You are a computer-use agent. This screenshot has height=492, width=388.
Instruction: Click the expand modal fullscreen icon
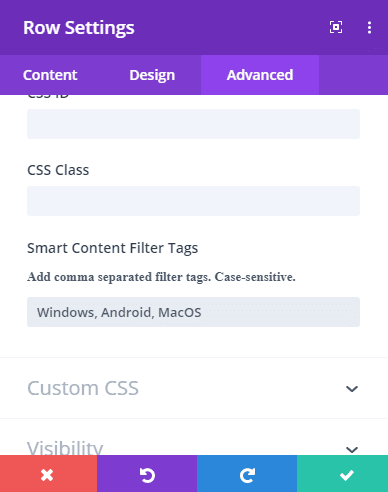coord(336,27)
